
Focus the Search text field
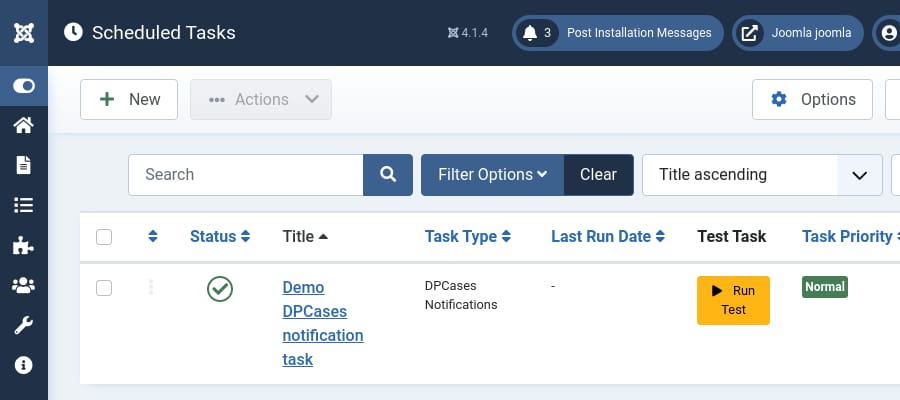[x=246, y=174]
